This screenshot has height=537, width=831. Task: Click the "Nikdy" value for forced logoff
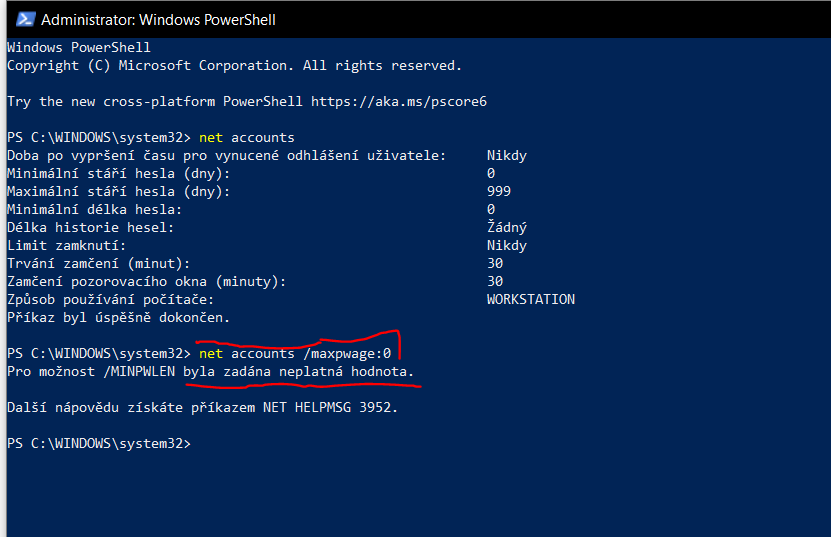click(x=507, y=155)
